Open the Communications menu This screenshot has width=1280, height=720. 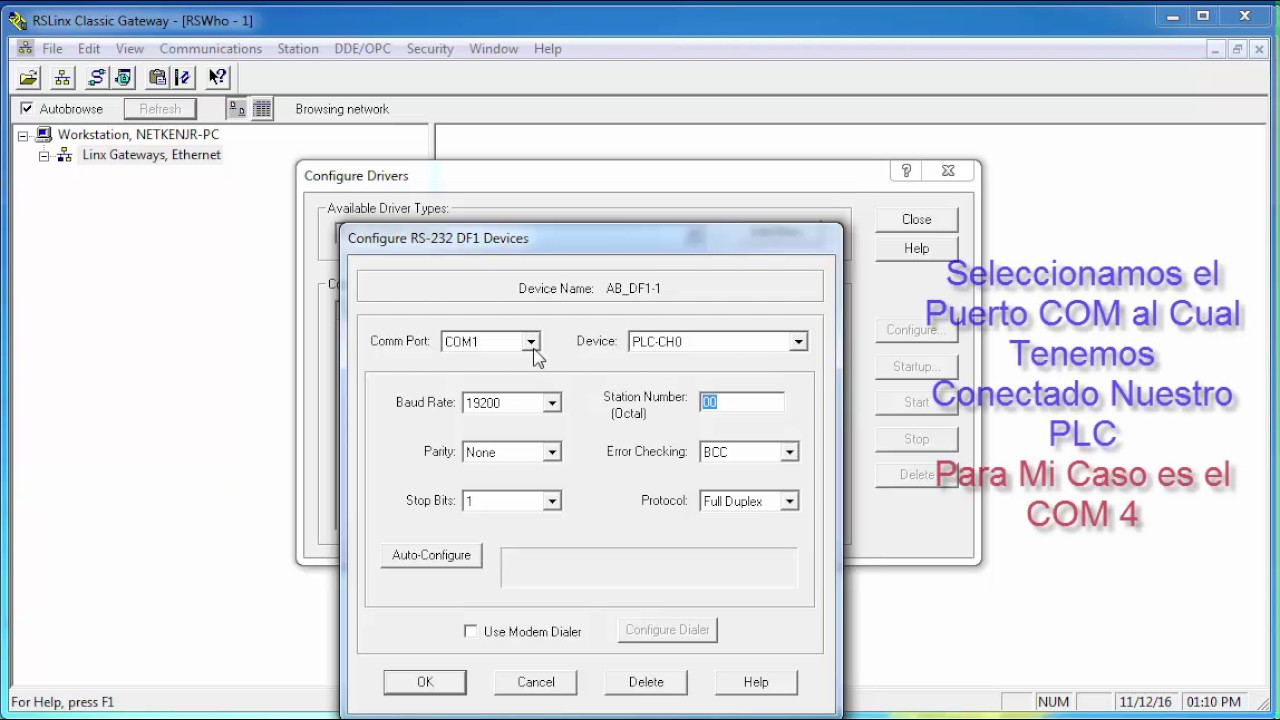pos(210,48)
